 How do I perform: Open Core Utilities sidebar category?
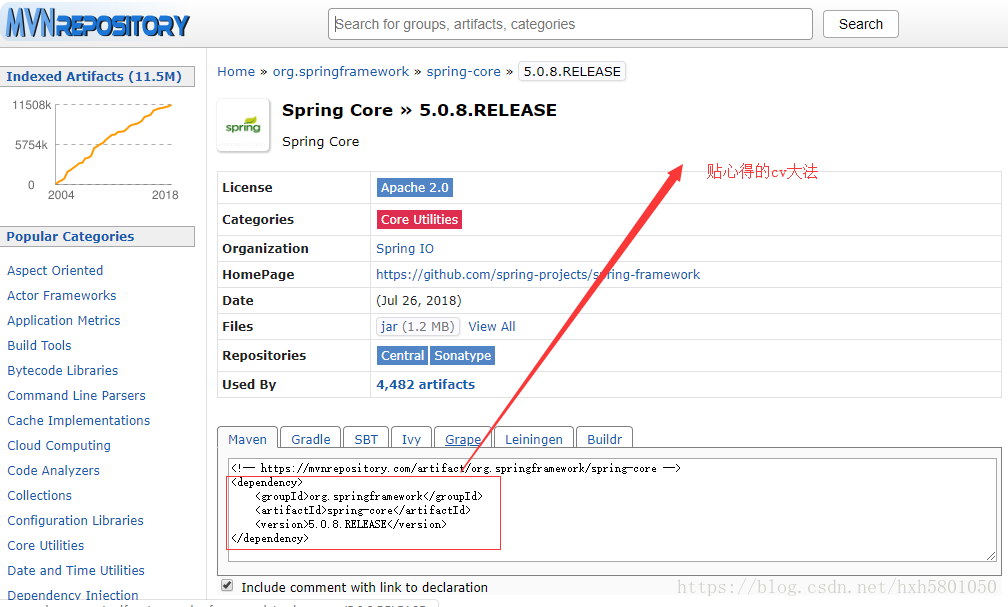tap(46, 547)
